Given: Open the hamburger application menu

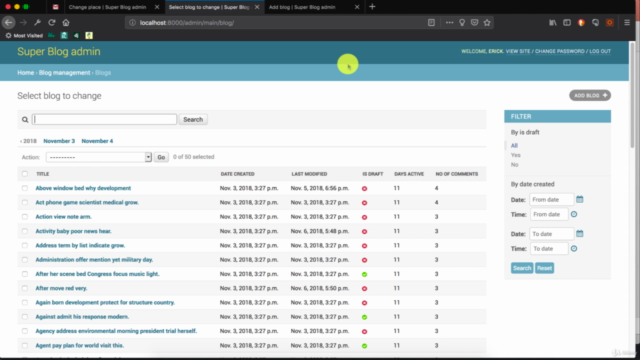Looking at the screenshot, I should coord(627,22).
